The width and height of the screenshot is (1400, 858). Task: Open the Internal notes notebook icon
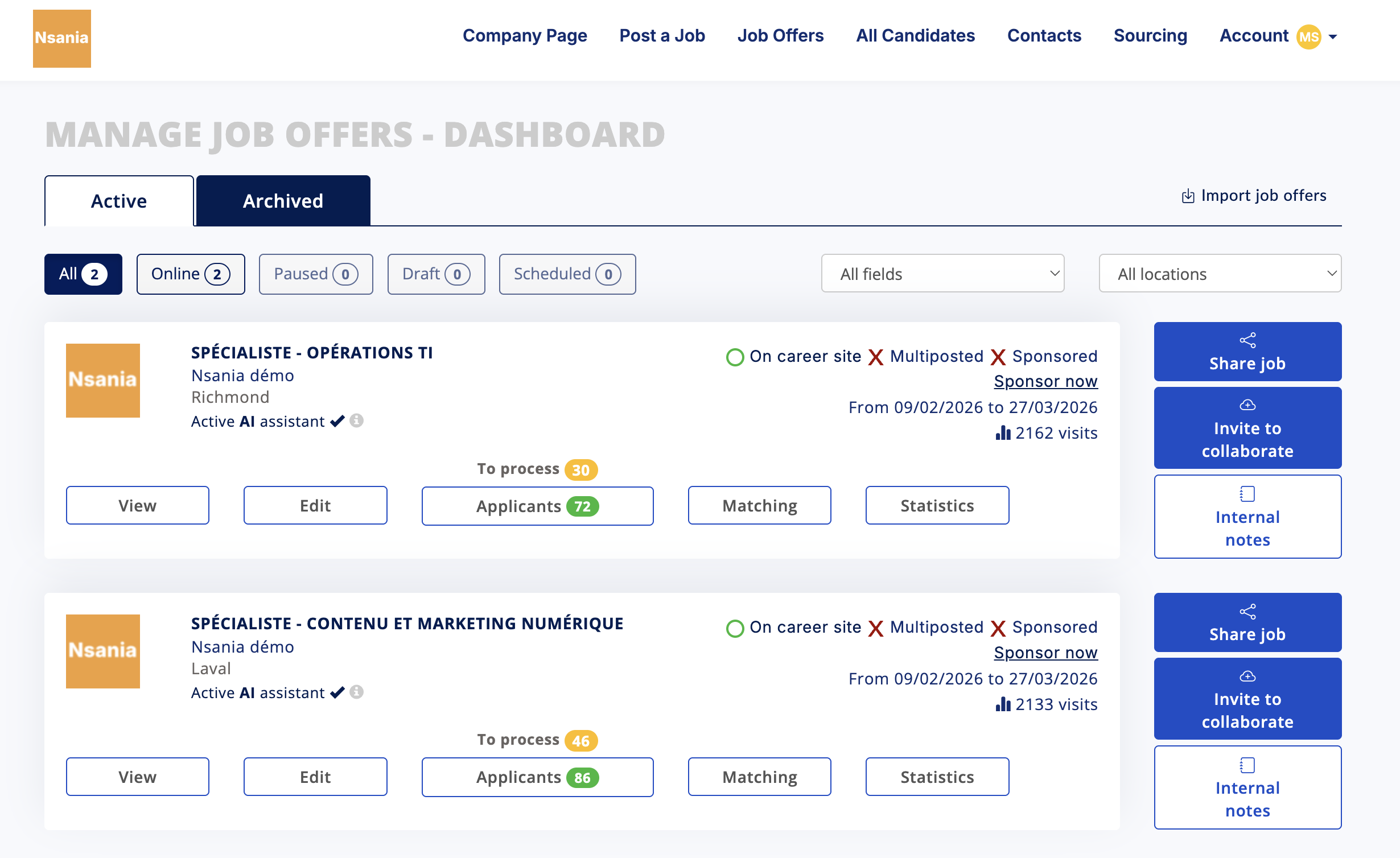tap(1247, 493)
